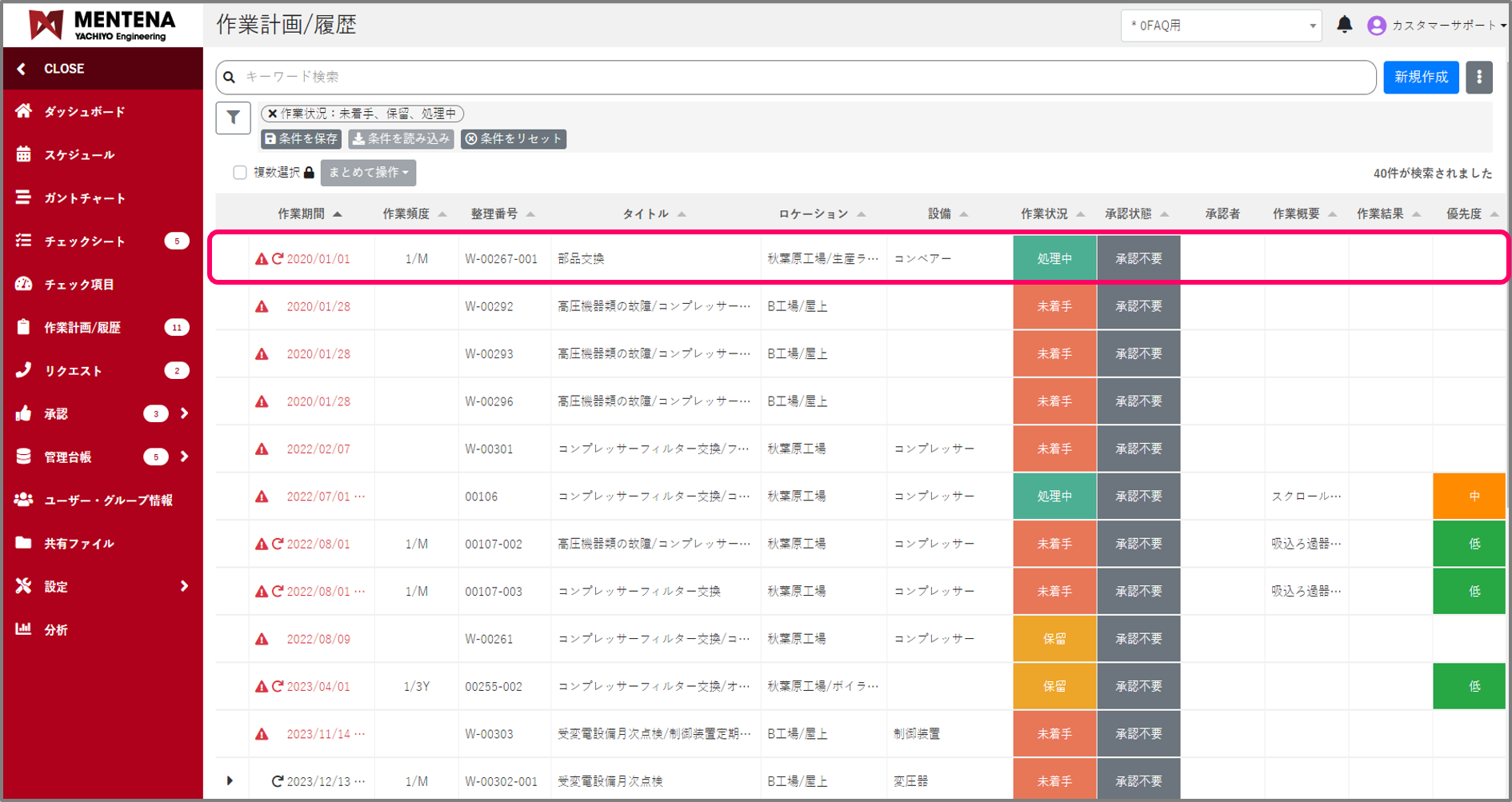The image size is (1512, 802).
Task: Expand the row dated 2023/12/13
Action: (x=230, y=780)
